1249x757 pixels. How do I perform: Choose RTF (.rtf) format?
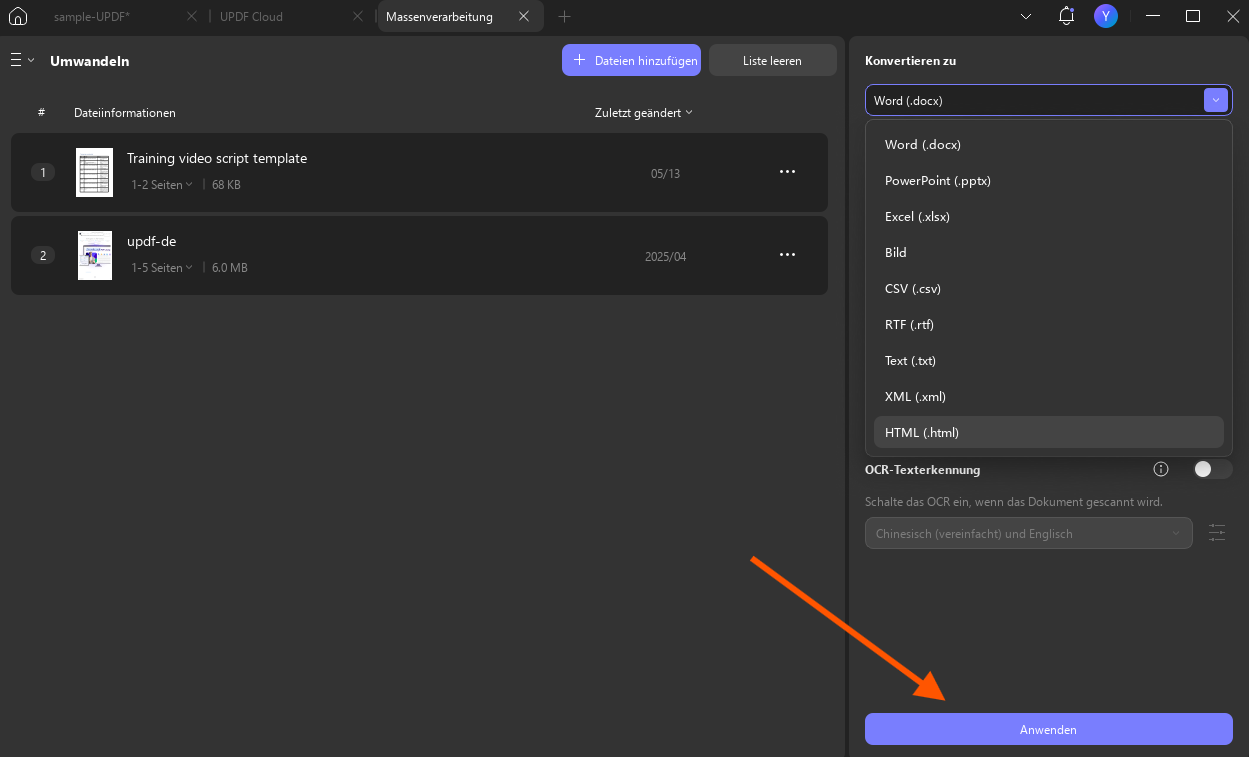[x=1049, y=325]
